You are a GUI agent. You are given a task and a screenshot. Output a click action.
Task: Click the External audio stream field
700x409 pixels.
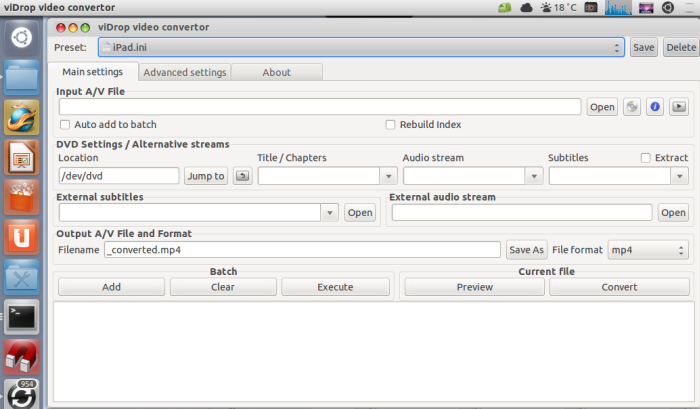coord(522,213)
